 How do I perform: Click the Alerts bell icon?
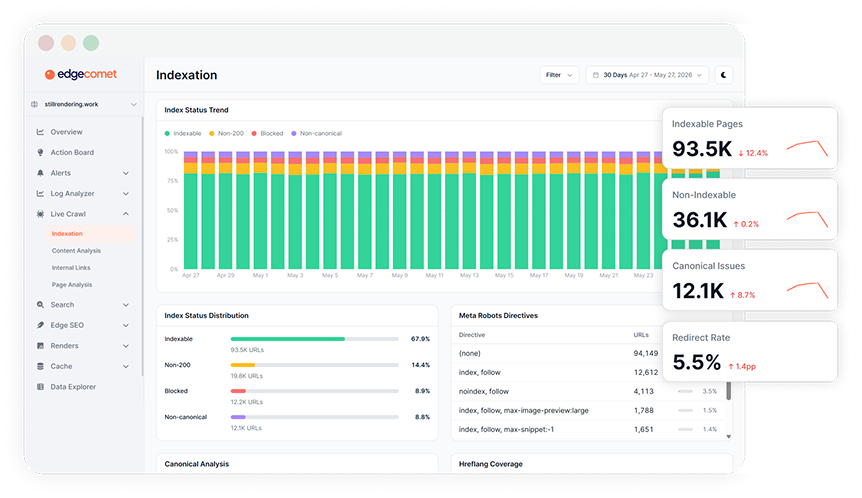point(40,173)
